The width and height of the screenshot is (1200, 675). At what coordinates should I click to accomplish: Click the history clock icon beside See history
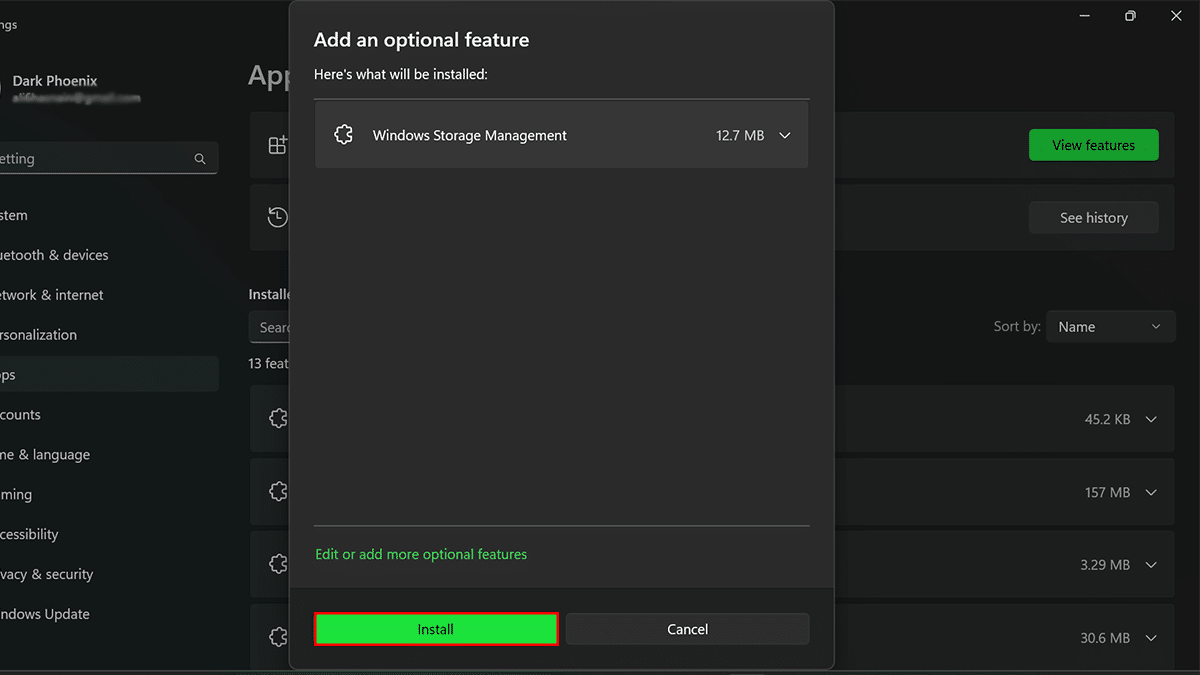coord(277,217)
